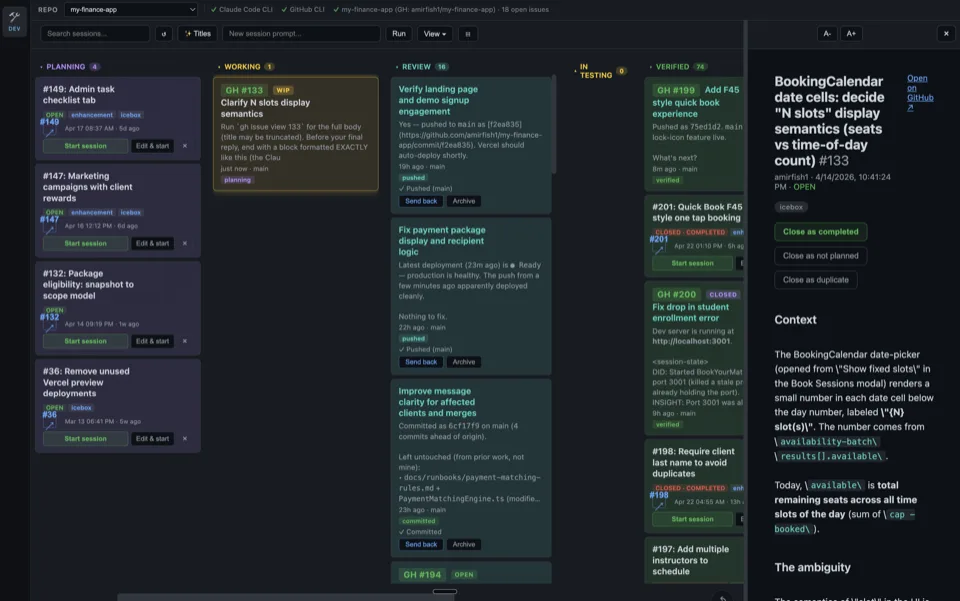Open the #198 issue link badge
This screenshot has height=601, width=960.
point(659,499)
